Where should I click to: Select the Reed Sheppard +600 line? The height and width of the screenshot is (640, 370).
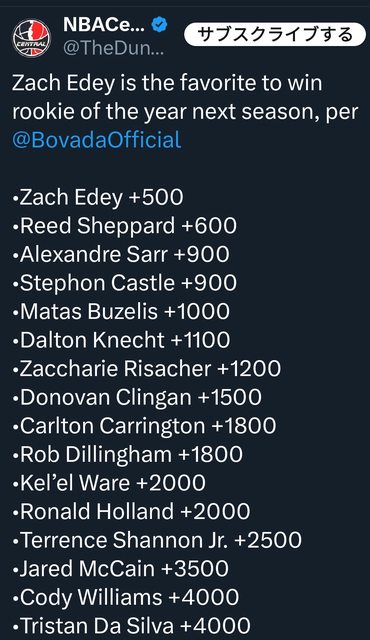pos(125,226)
